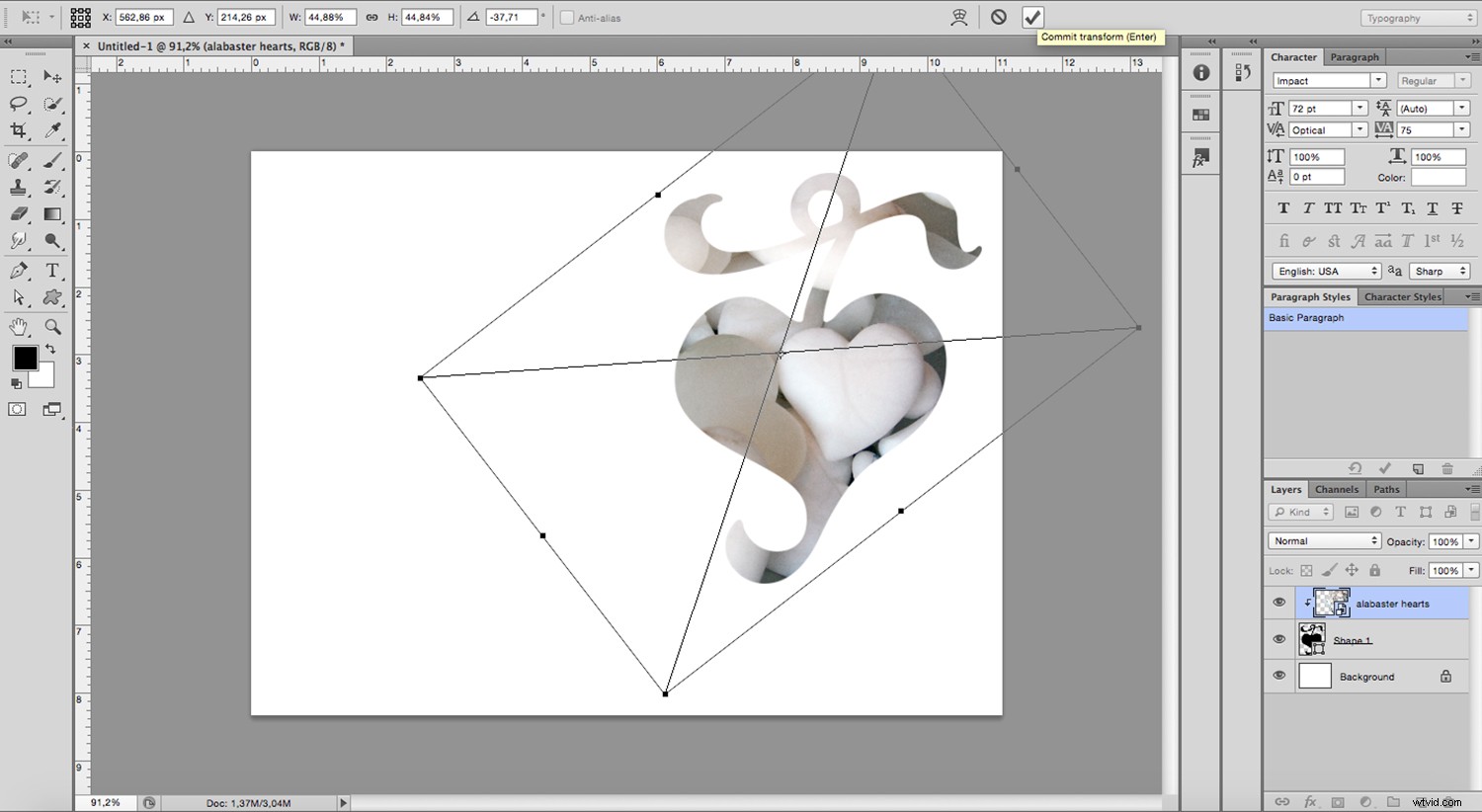Select the Horizontal Type tool
Image resolution: width=1482 pixels, height=812 pixels.
[x=52, y=270]
